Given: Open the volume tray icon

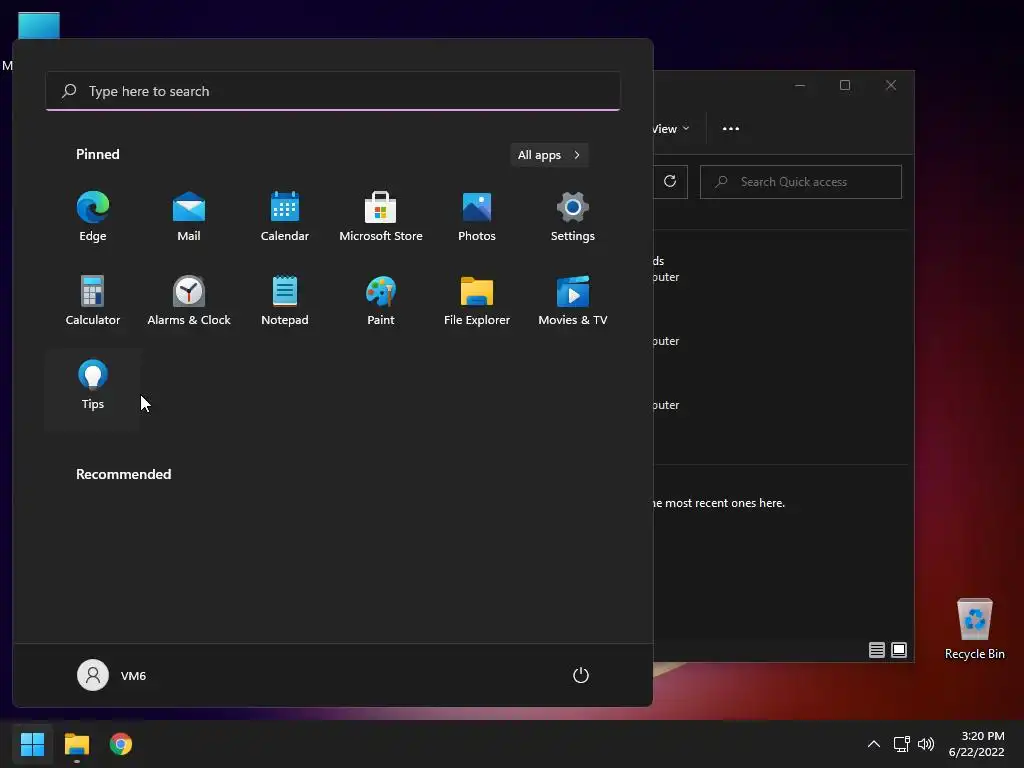Looking at the screenshot, I should click(926, 744).
